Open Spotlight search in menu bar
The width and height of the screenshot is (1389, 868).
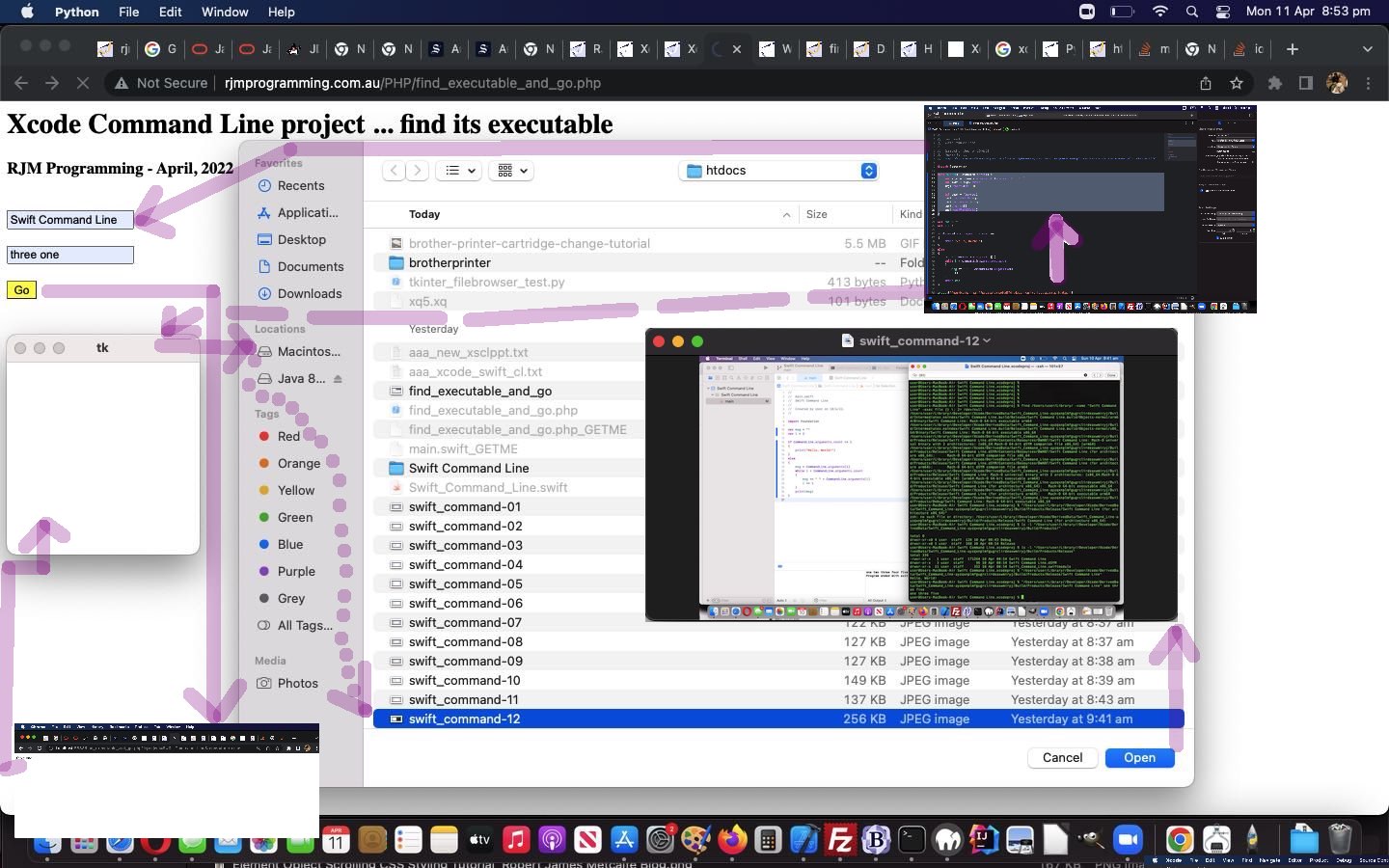[1192, 12]
